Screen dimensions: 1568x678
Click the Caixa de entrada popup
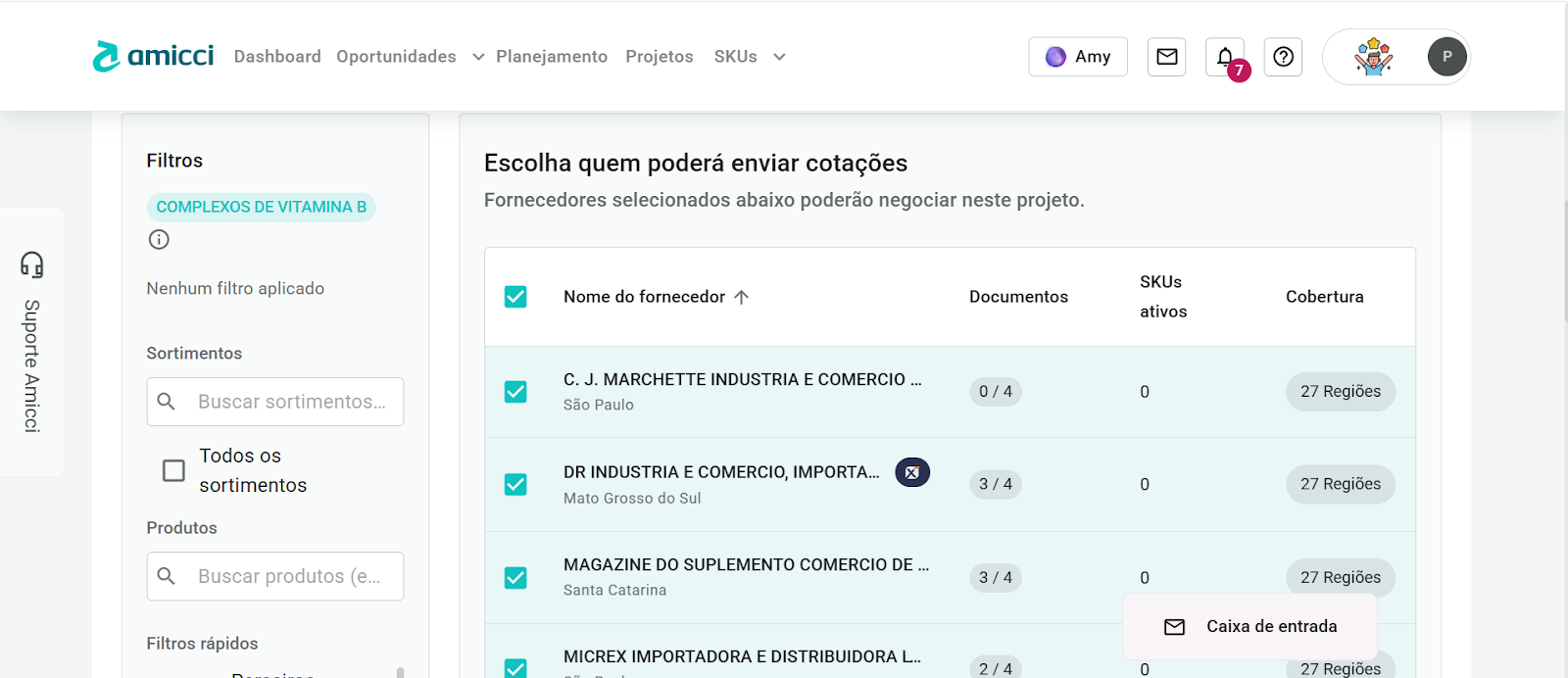(1249, 626)
